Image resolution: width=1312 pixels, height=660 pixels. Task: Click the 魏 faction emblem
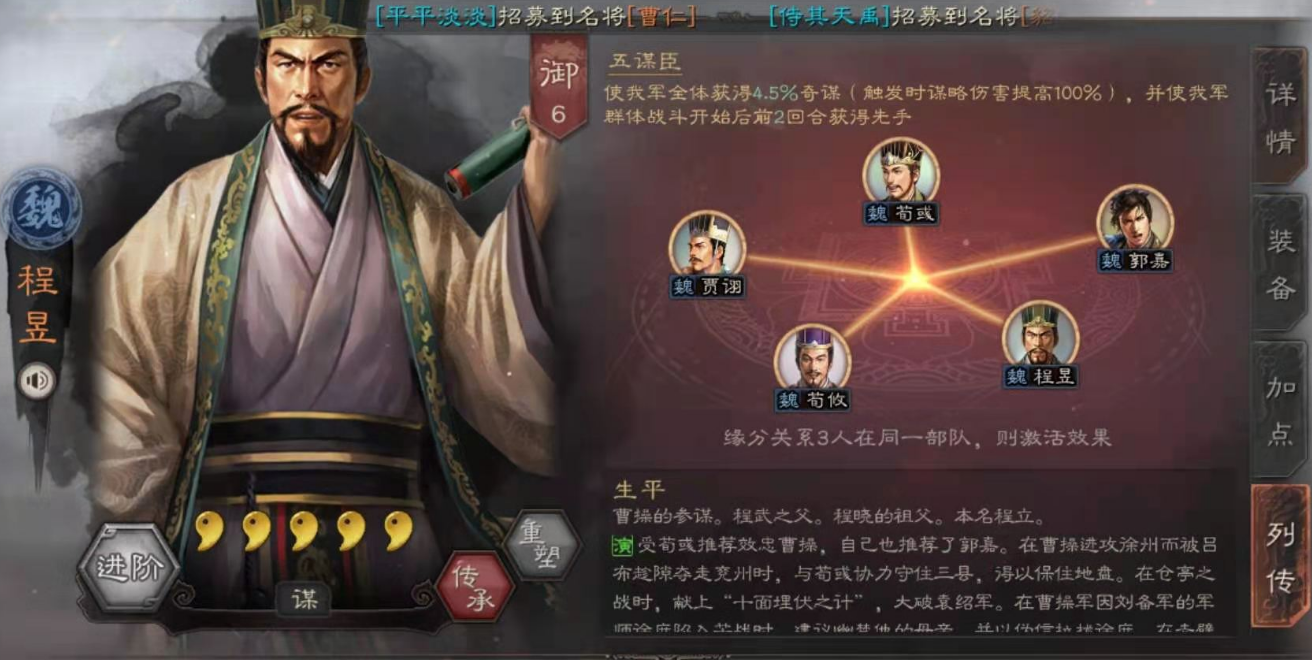click(41, 209)
